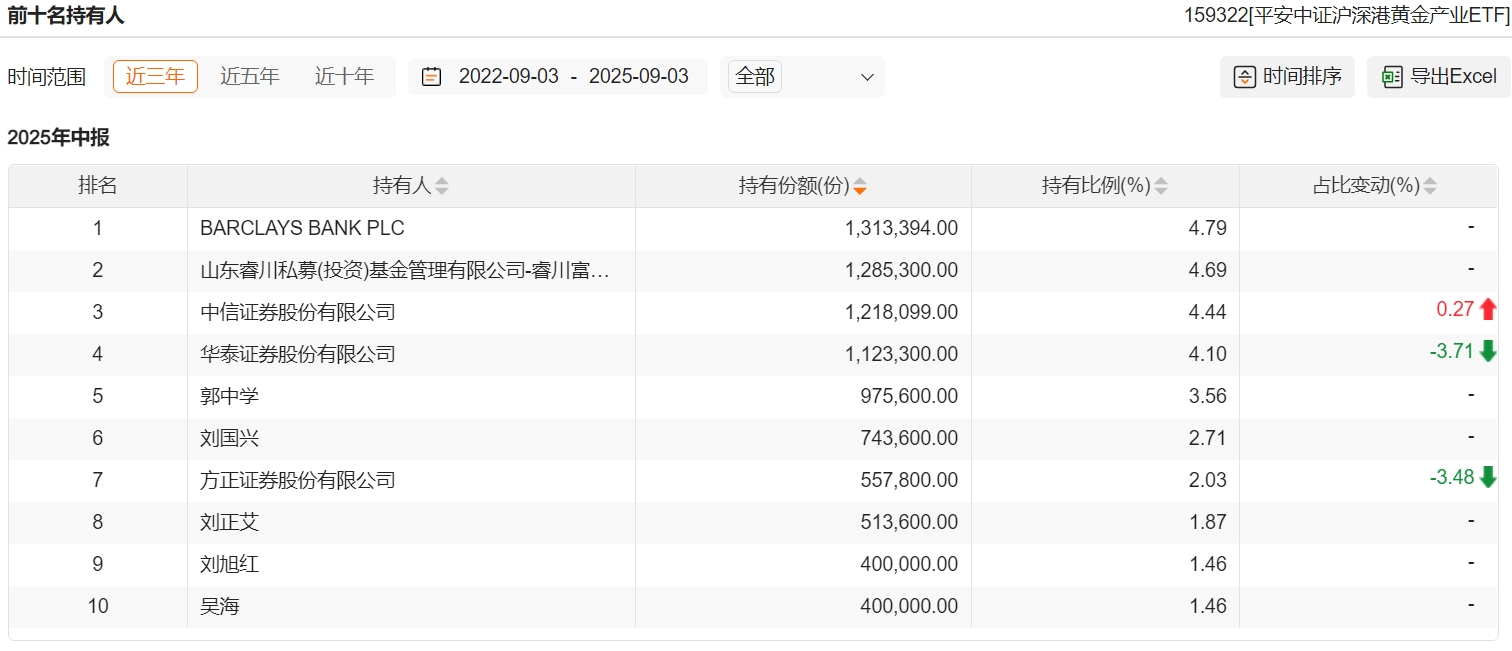Click the 时间排序 button
The image size is (1512, 651).
[1288, 77]
